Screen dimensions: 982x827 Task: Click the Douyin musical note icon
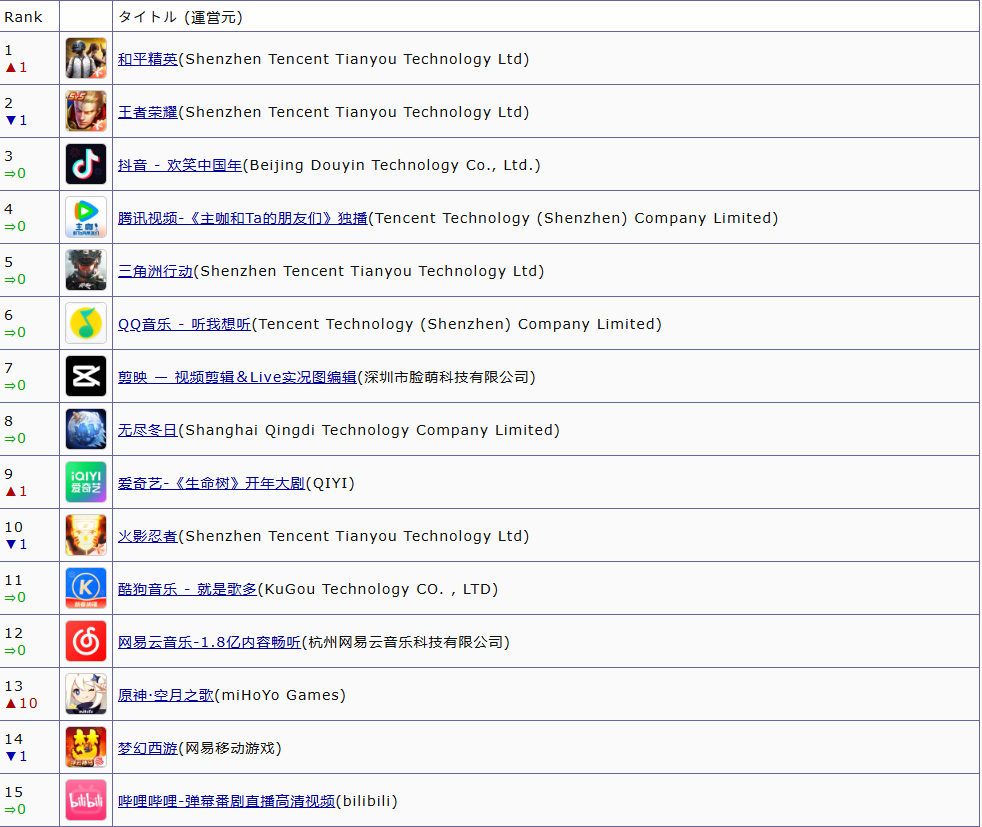pyautogui.click(x=86, y=164)
